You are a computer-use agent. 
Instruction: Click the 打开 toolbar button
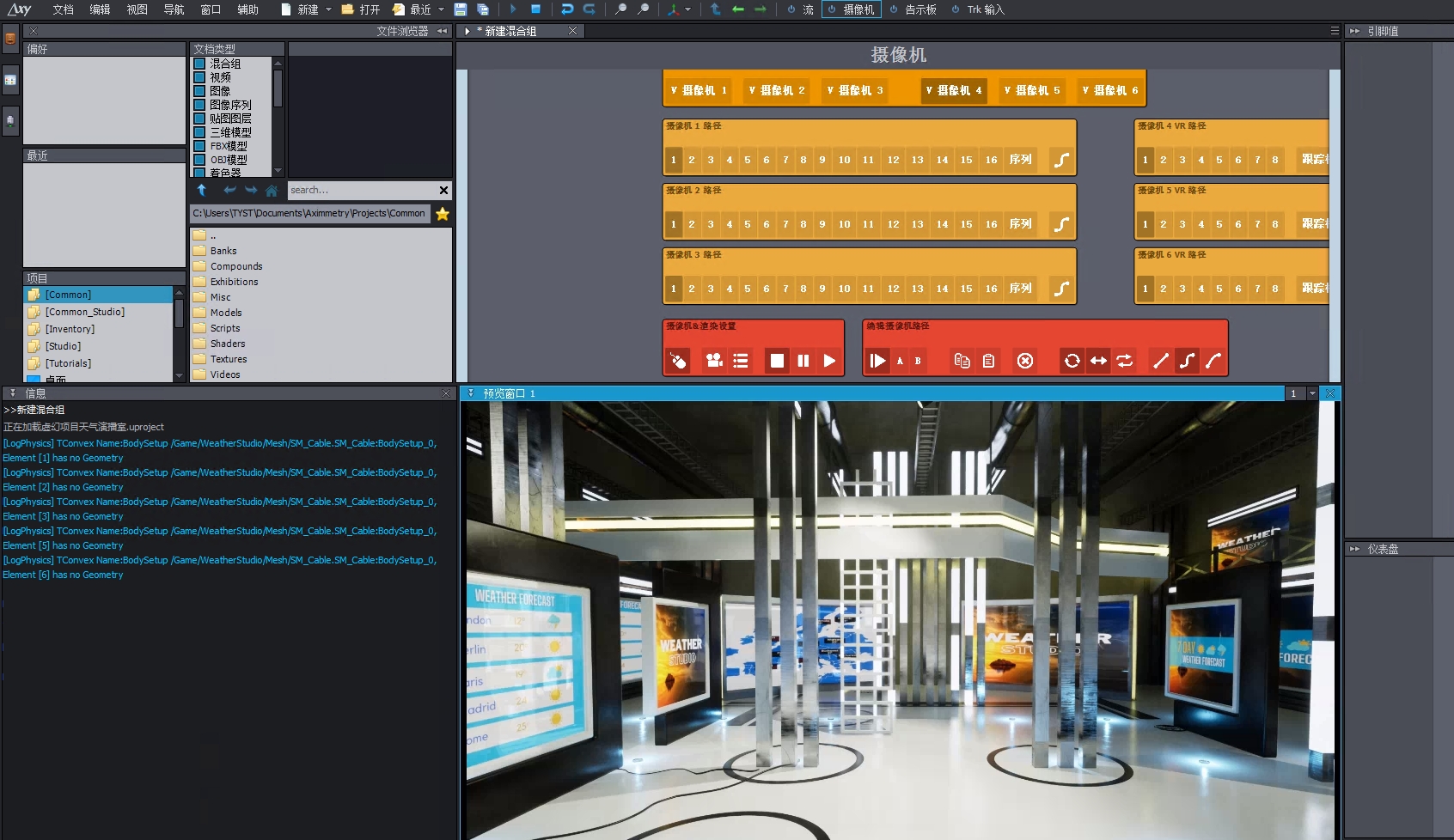(361, 9)
